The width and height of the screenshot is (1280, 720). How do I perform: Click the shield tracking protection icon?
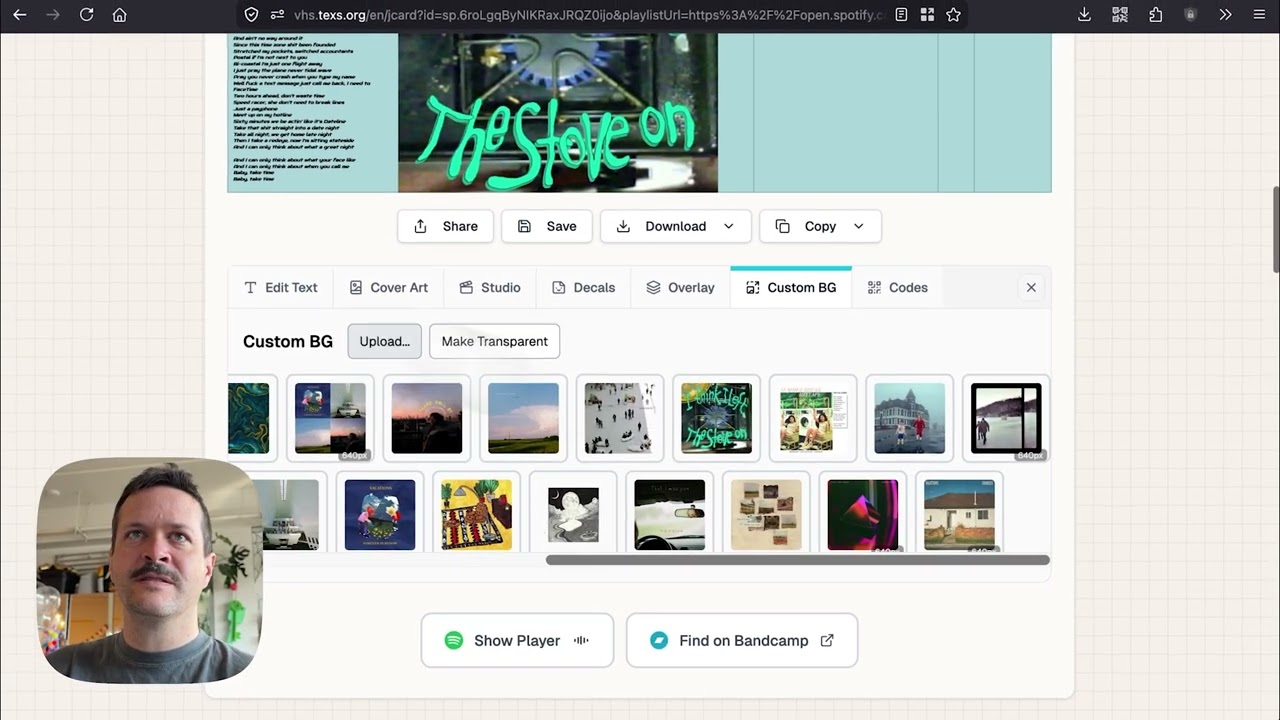251,15
